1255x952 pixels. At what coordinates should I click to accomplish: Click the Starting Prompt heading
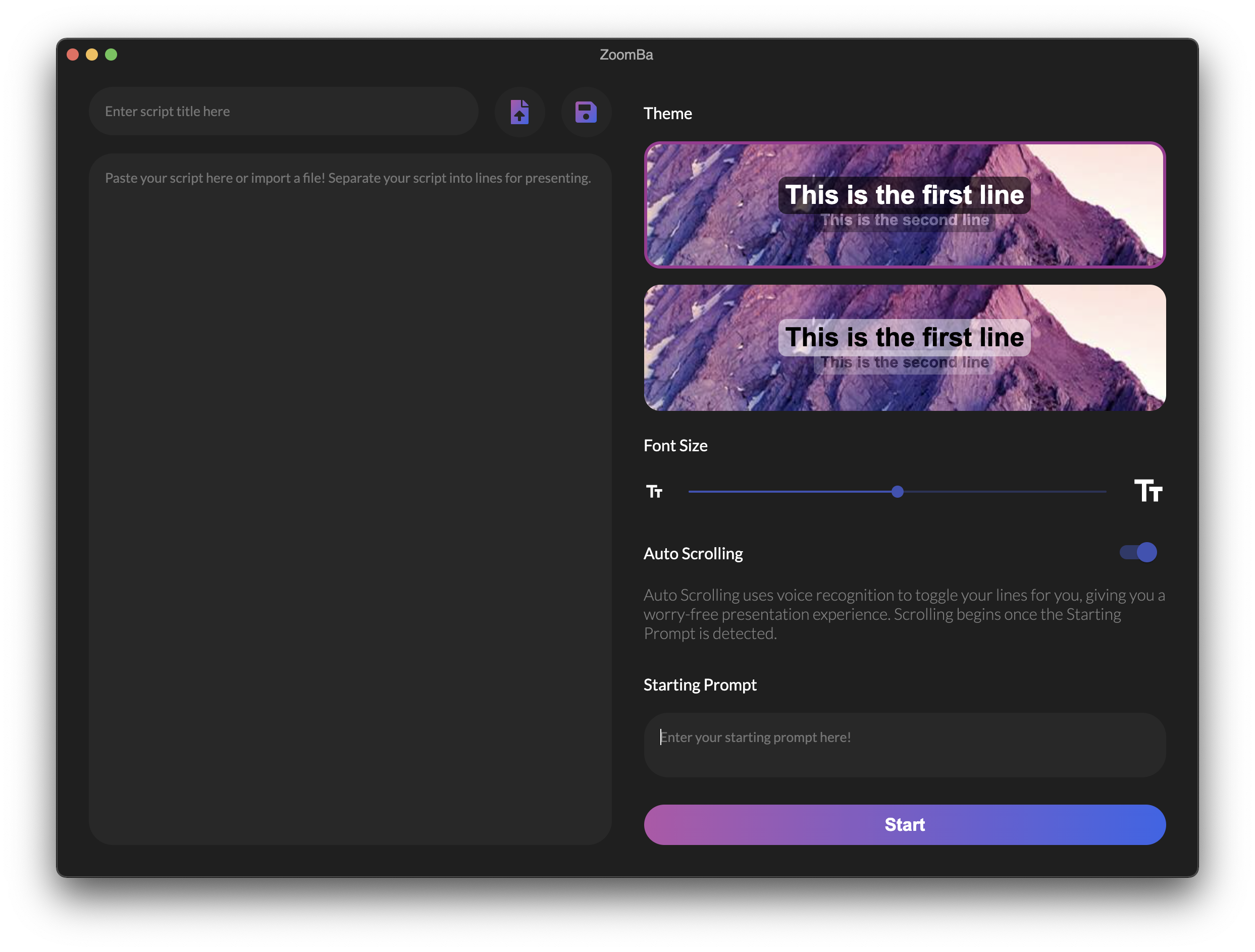[700, 685]
